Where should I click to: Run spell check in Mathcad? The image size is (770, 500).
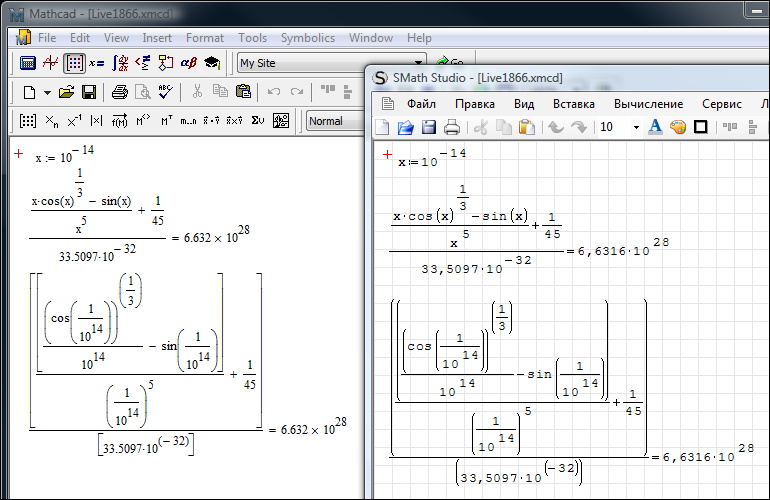[165, 92]
